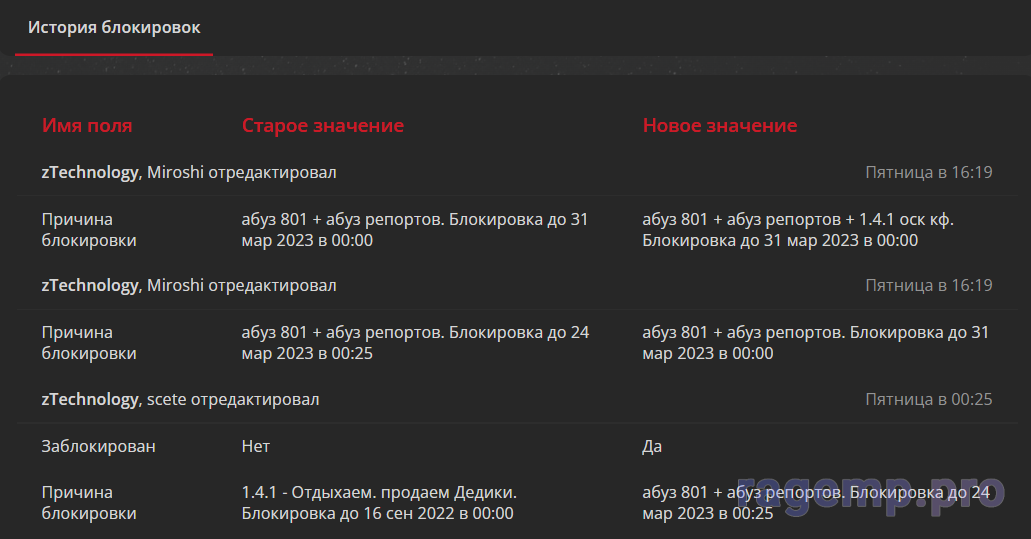This screenshot has width=1031, height=539.
Task: Click the topmost Пятница в 16:19 timestamp
Action: 928,173
